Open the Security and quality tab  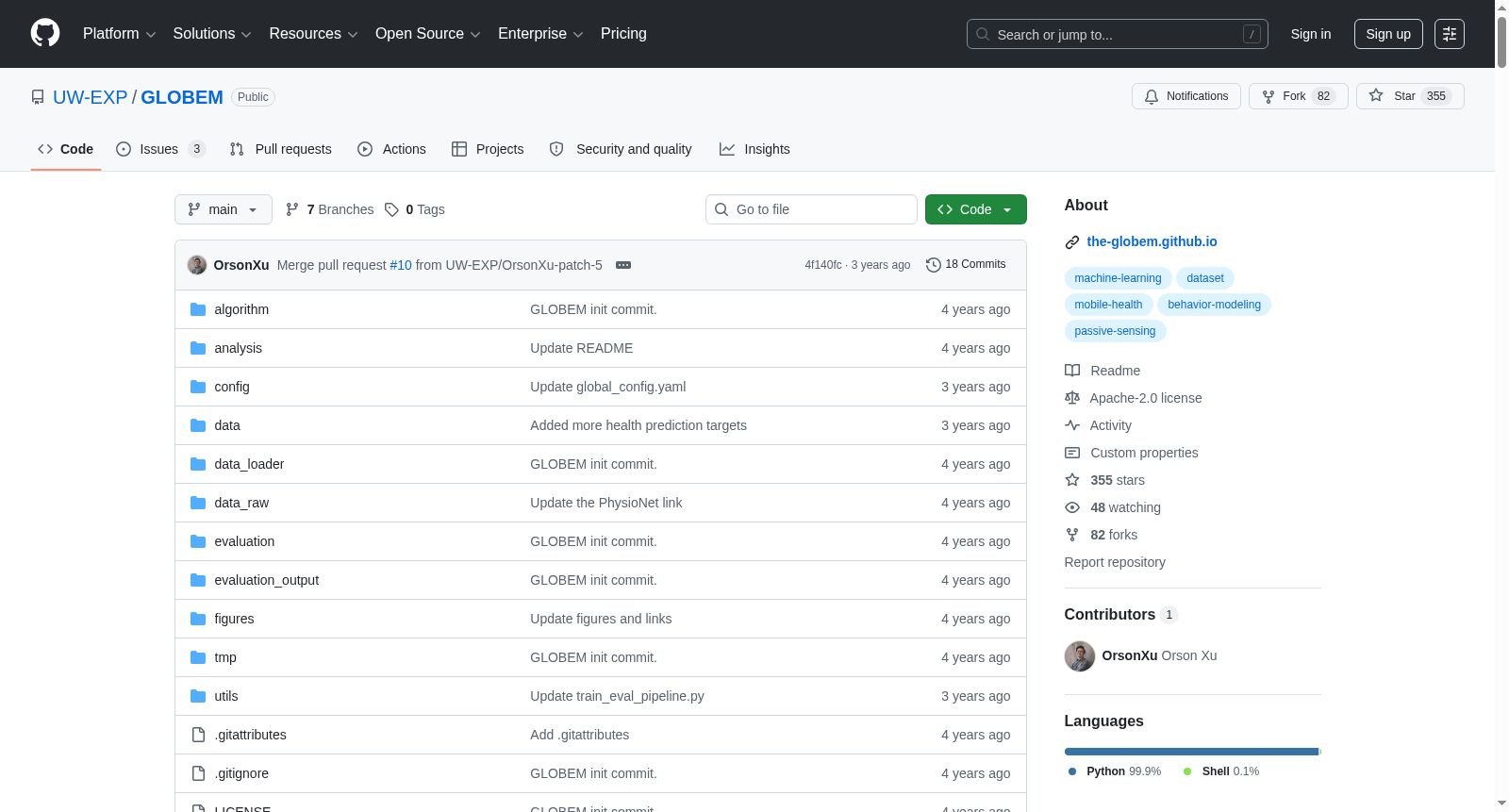(621, 149)
